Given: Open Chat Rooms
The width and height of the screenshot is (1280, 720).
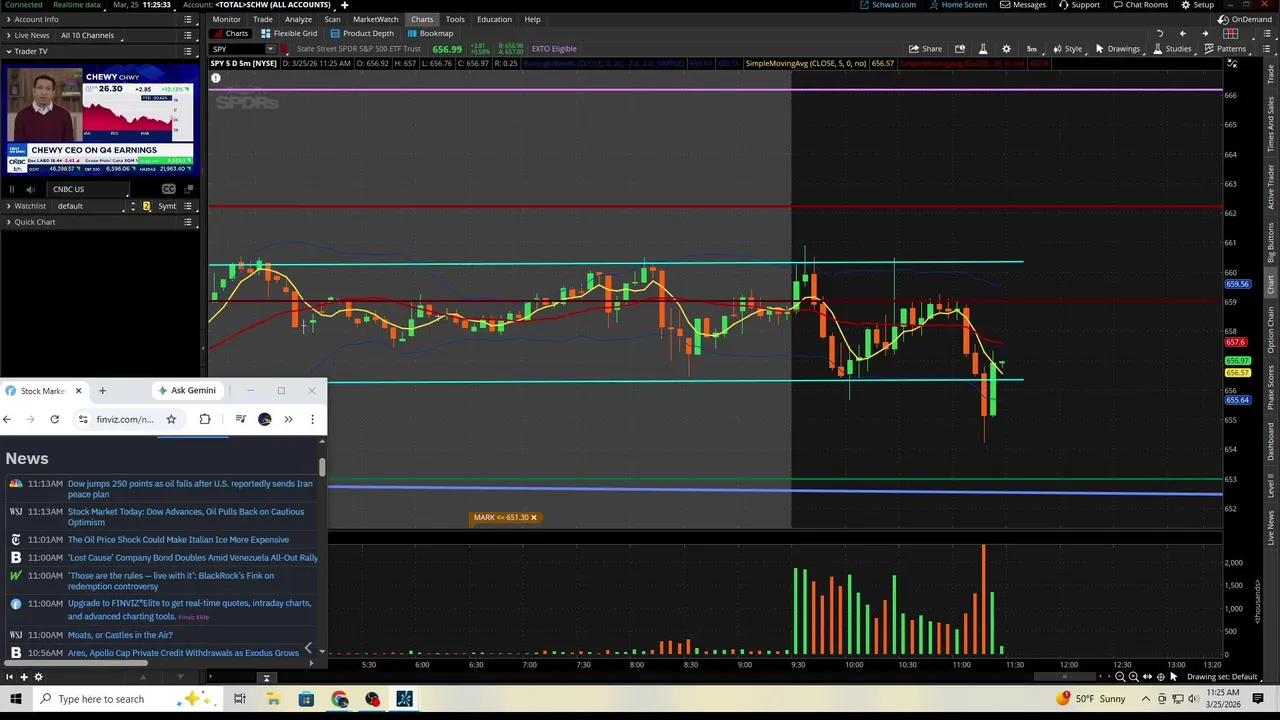Looking at the screenshot, I should coord(1141,5).
